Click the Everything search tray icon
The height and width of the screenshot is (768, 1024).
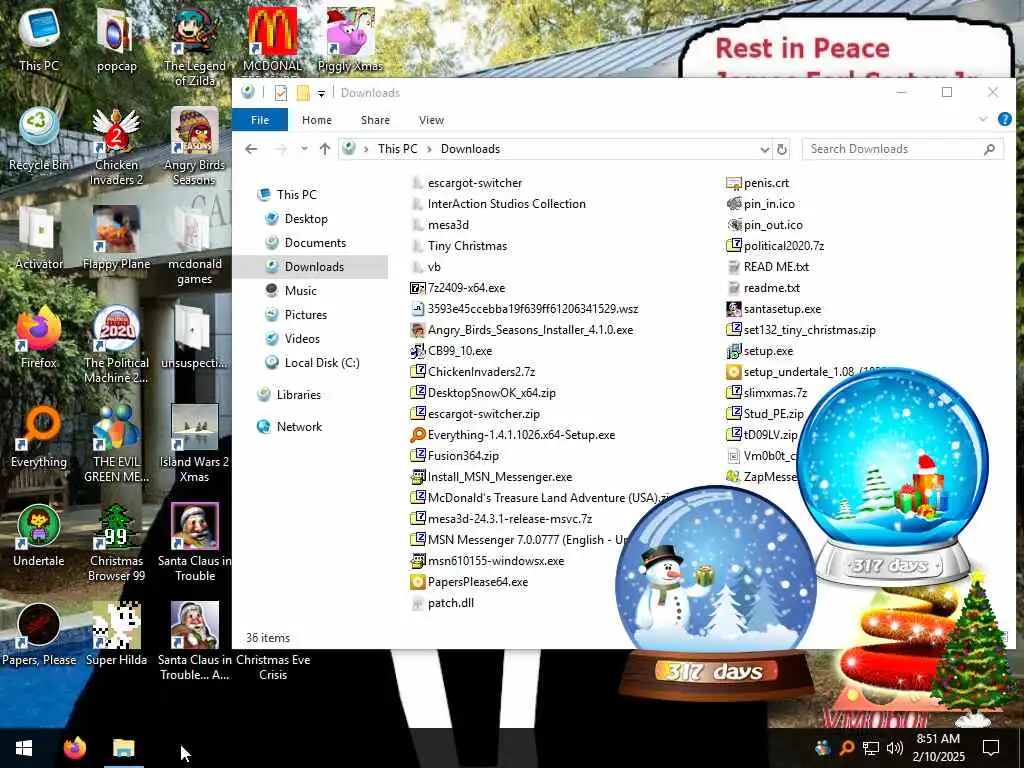(846, 748)
